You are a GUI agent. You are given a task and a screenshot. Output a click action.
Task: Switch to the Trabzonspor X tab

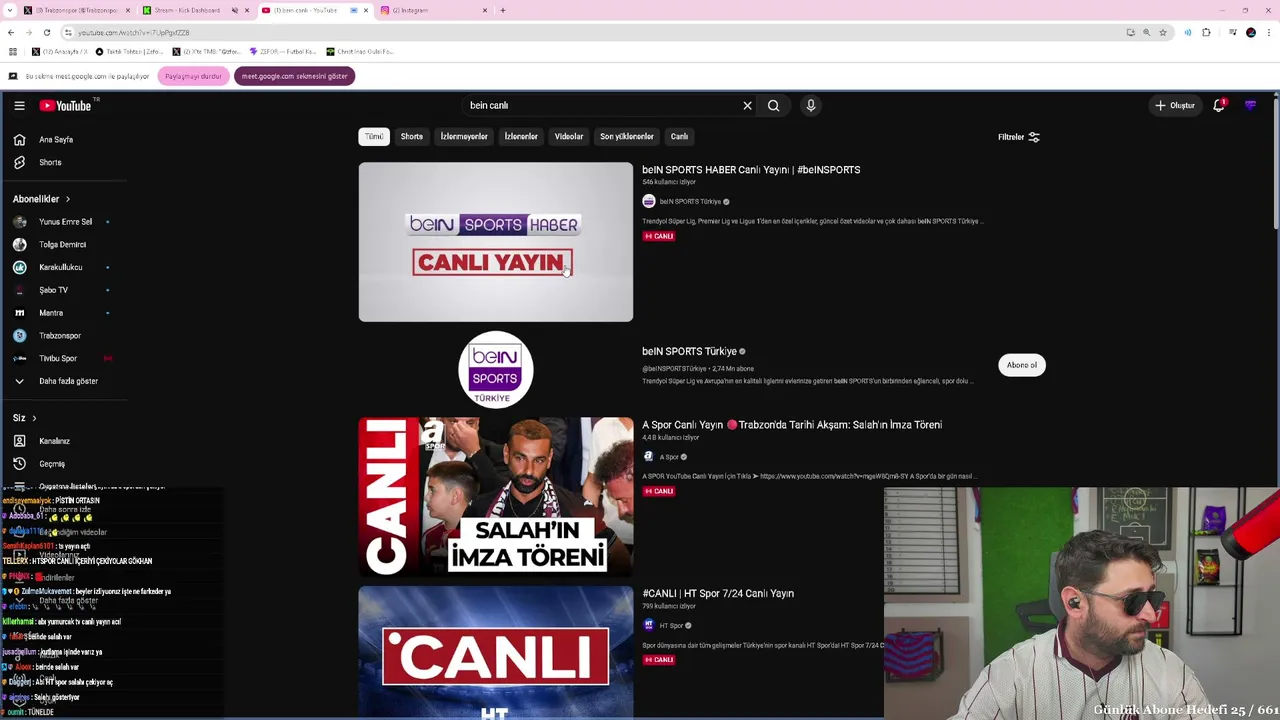pyautogui.click(x=77, y=10)
